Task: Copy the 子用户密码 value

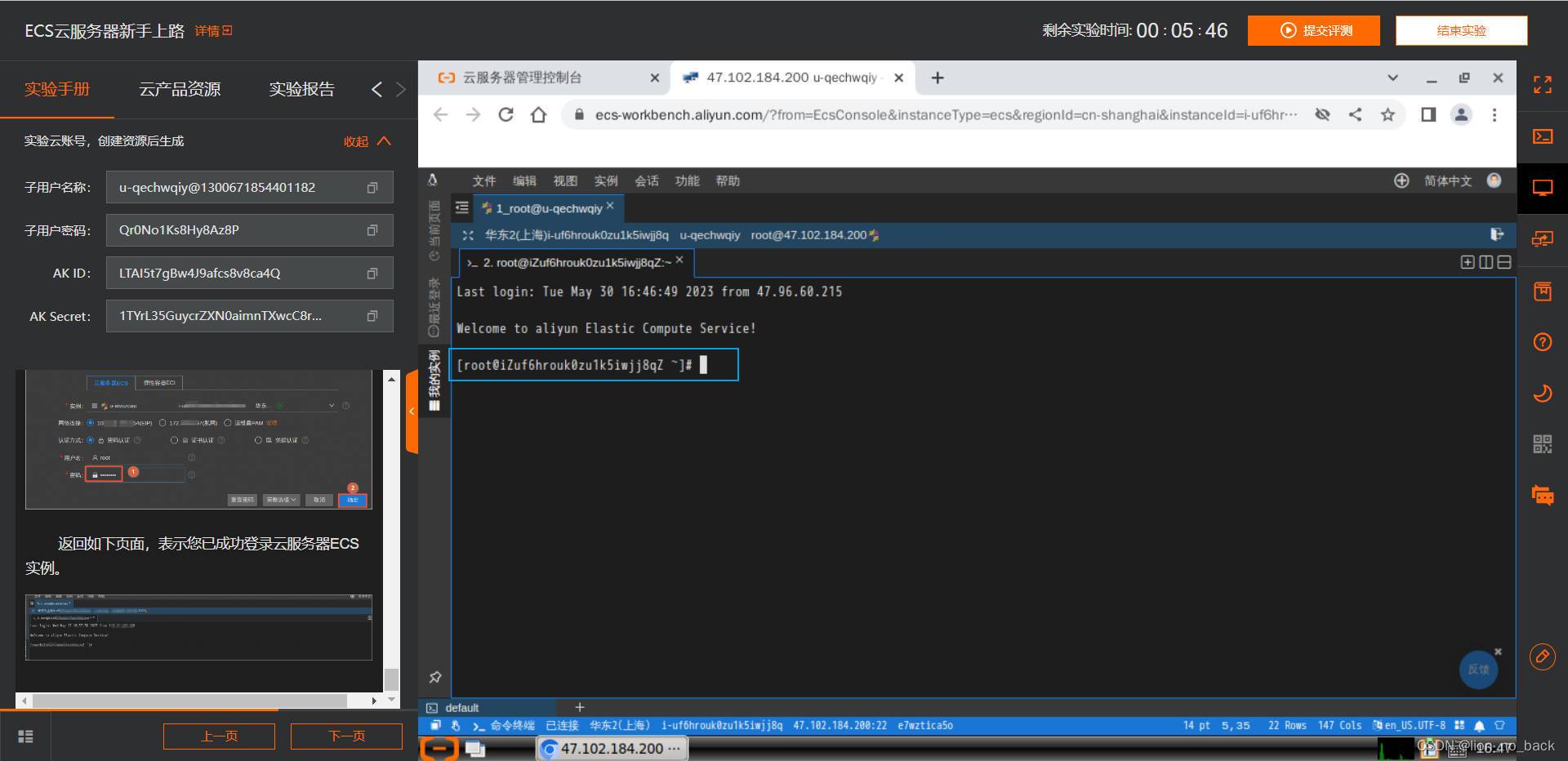Action: pos(372,230)
